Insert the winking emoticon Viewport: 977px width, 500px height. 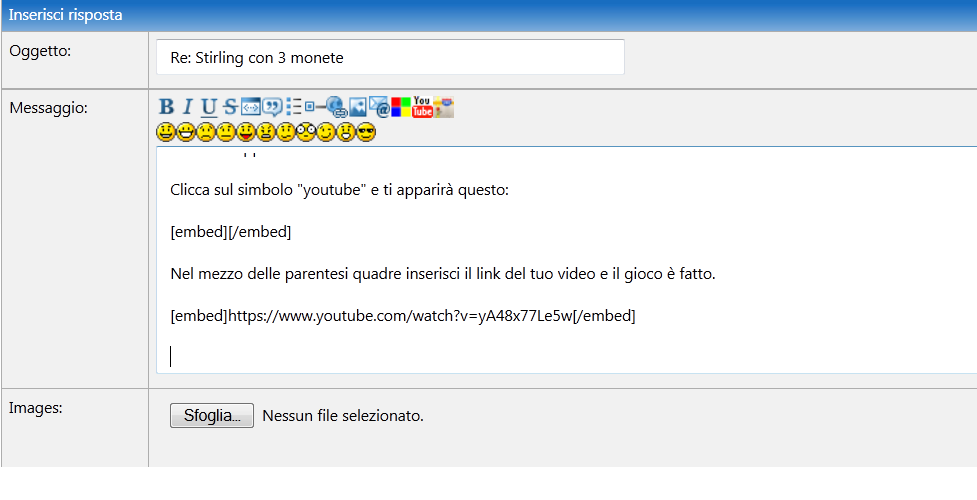(x=326, y=132)
